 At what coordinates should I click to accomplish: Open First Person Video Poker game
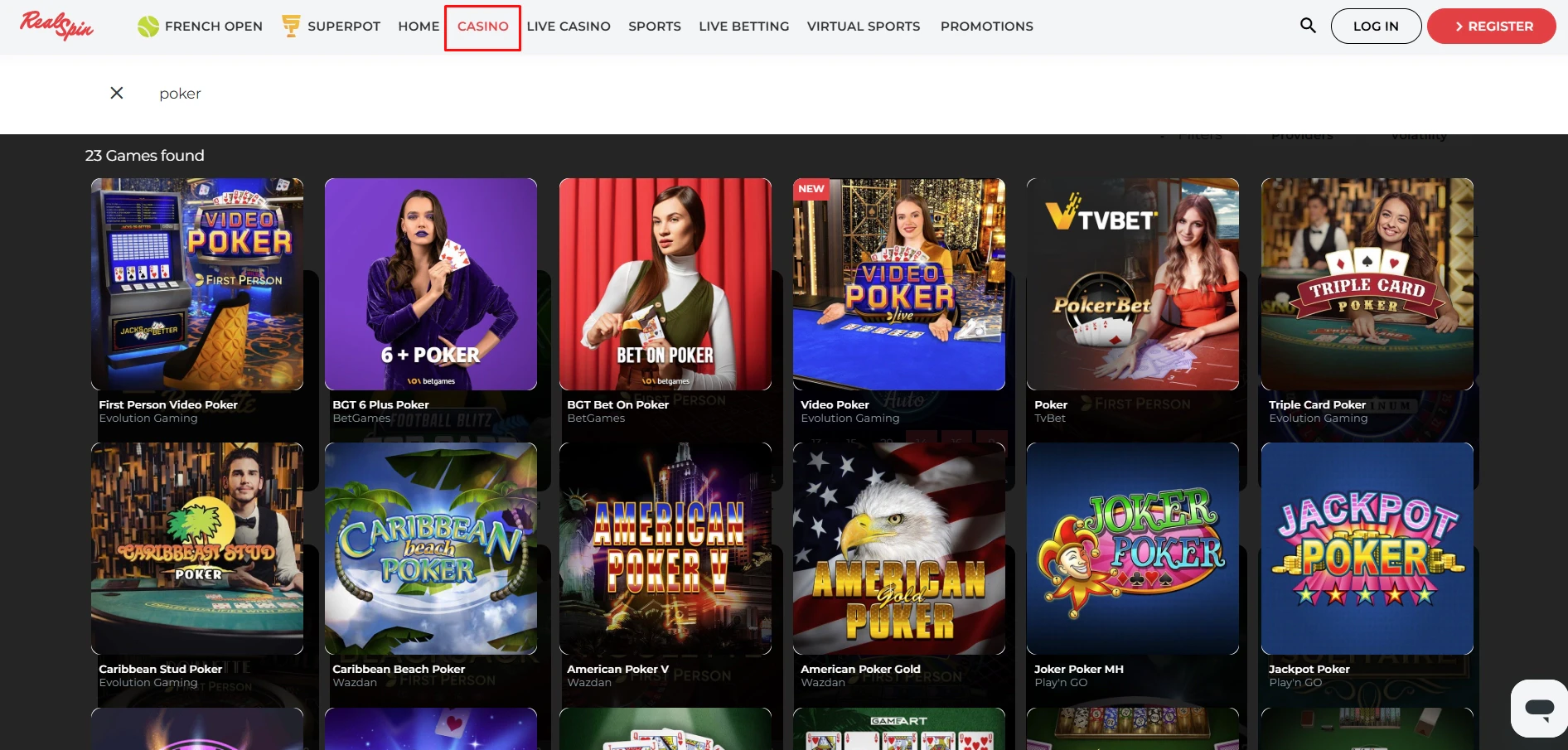(x=197, y=284)
